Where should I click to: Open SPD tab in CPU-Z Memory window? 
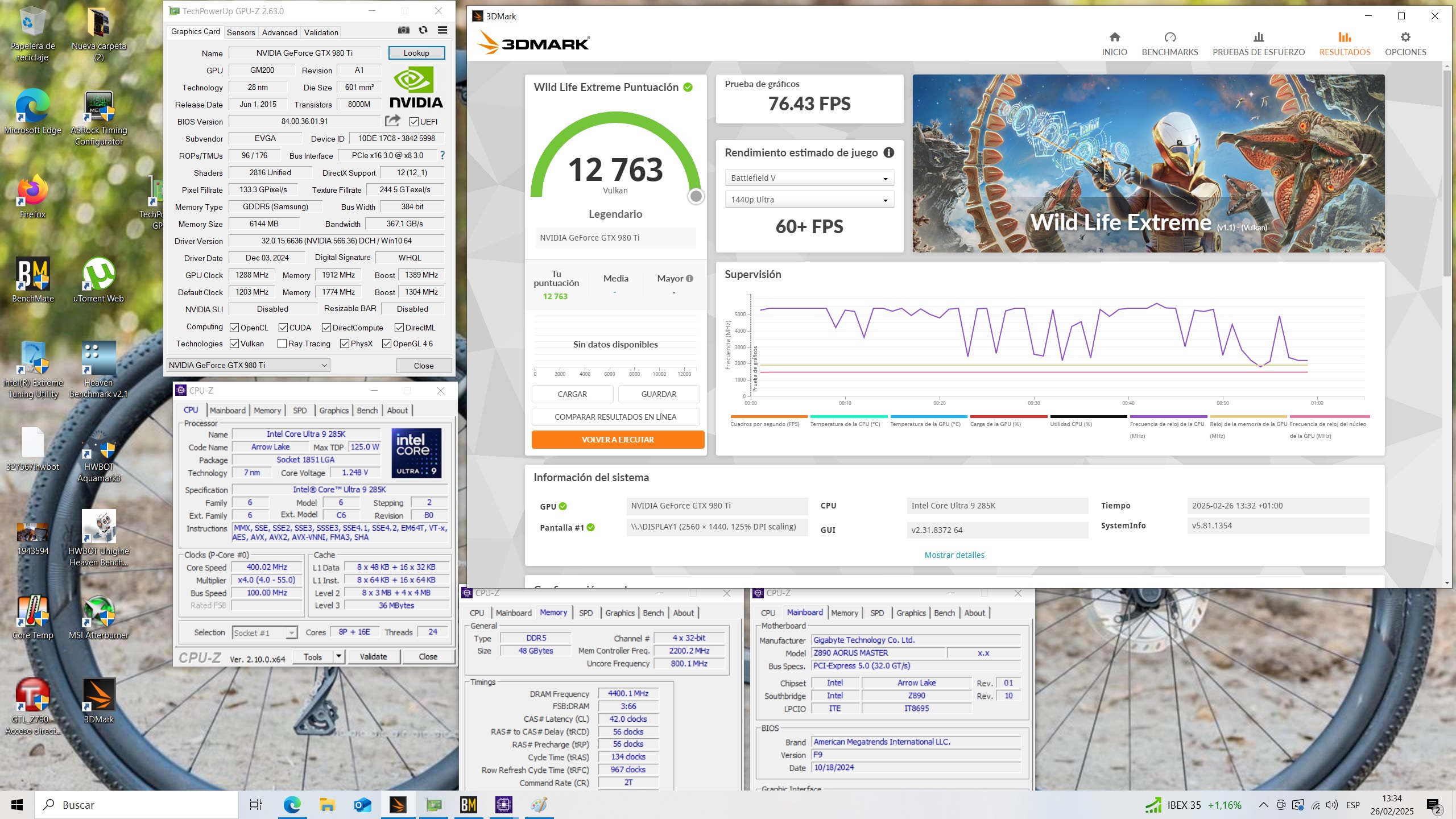click(x=586, y=613)
